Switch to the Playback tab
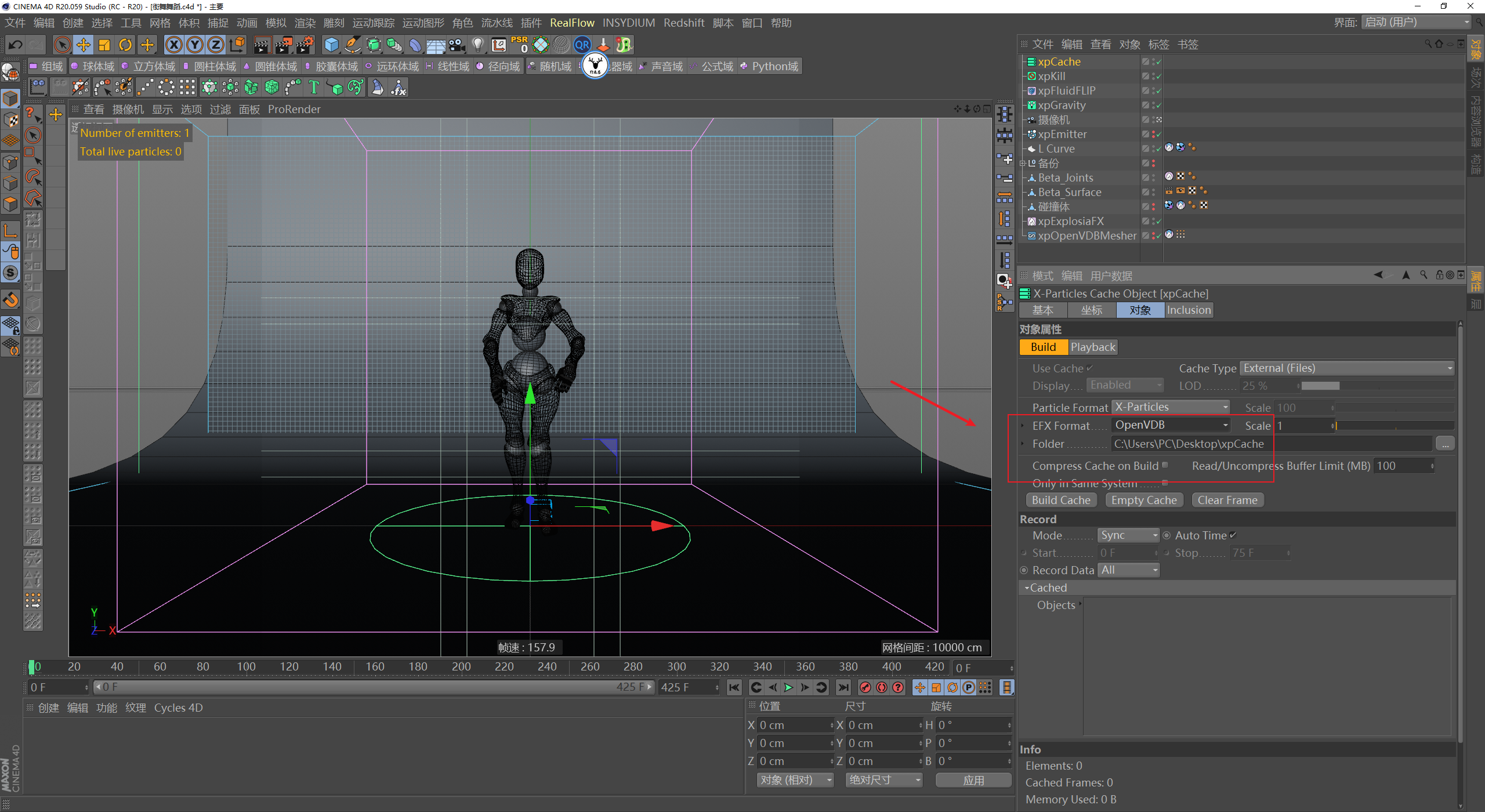The width and height of the screenshot is (1485, 812). [x=1093, y=347]
